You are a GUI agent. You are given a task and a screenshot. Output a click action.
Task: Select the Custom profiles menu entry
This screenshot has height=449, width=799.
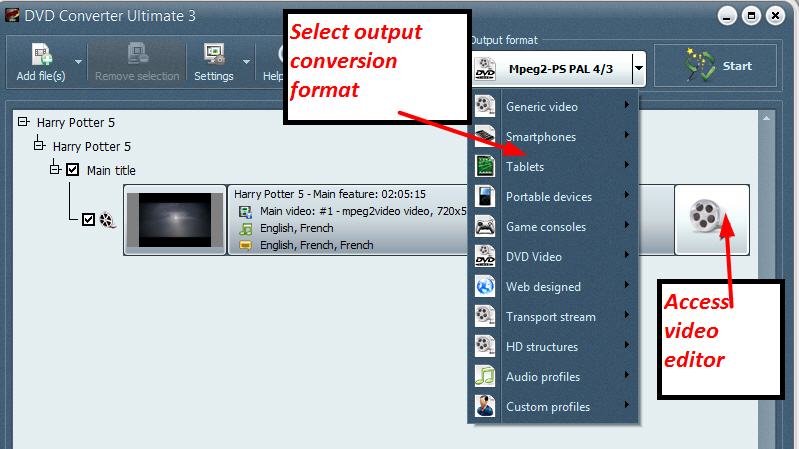coord(553,407)
